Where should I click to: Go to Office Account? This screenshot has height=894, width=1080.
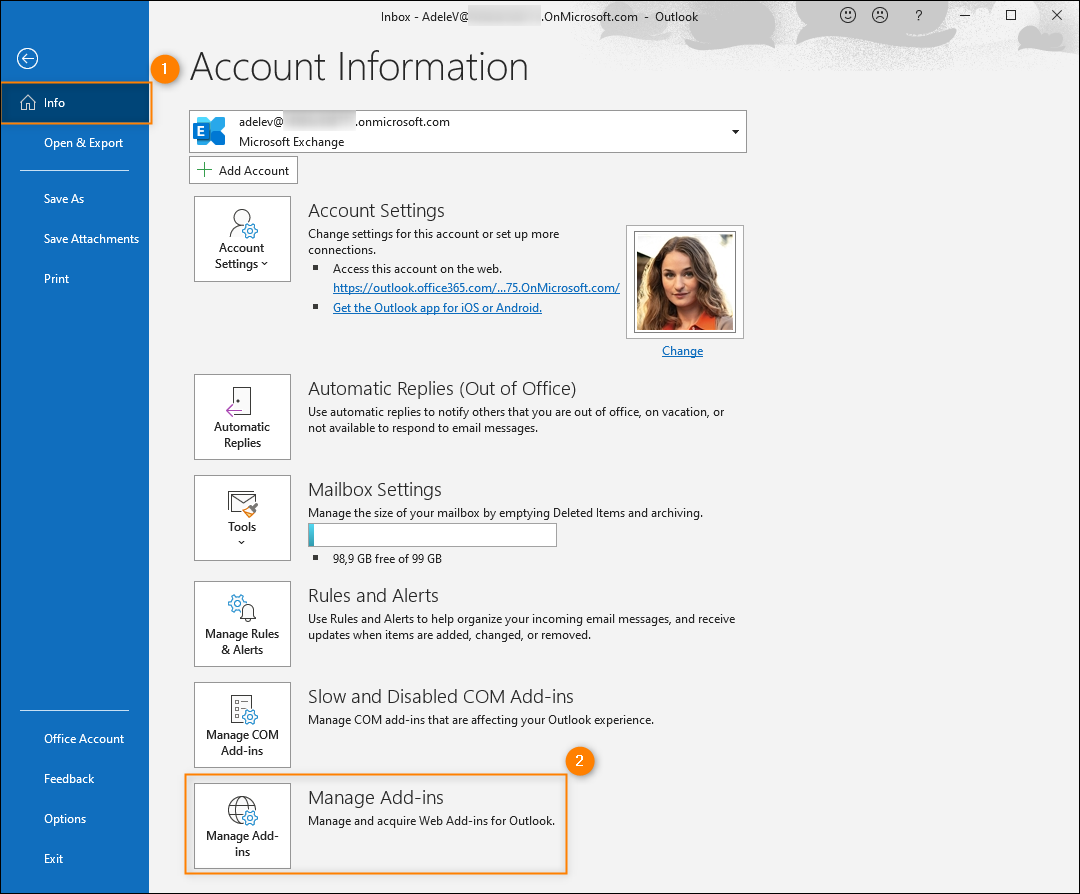click(x=84, y=738)
